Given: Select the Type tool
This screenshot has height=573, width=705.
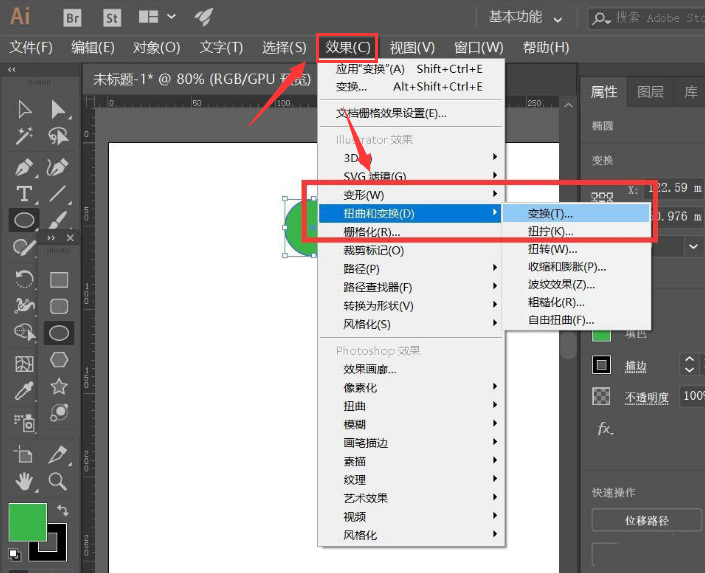Looking at the screenshot, I should point(24,193).
